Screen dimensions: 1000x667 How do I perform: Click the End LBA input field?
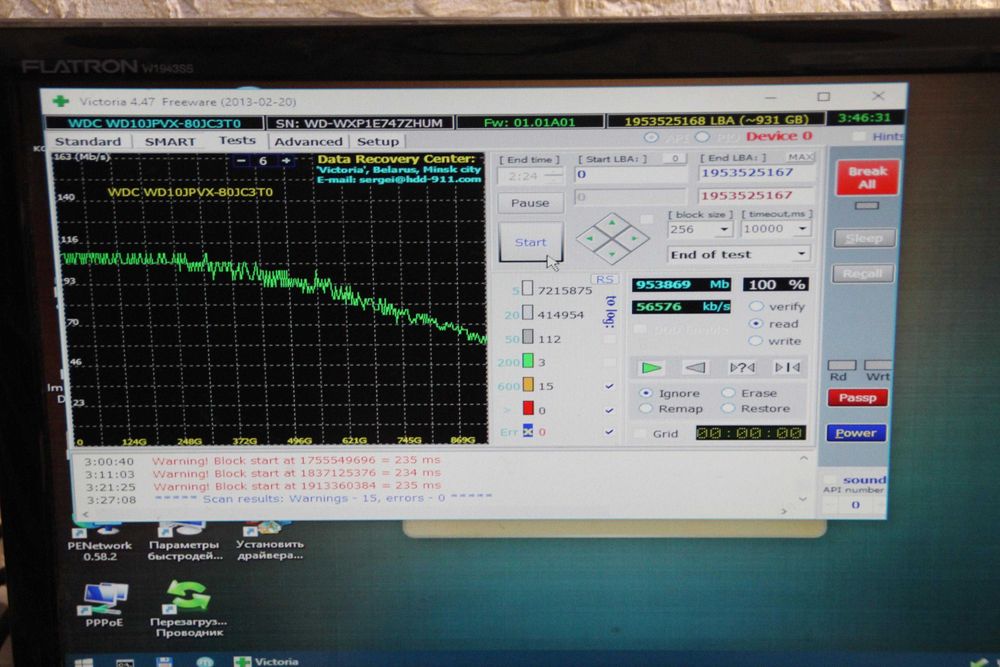[757, 173]
